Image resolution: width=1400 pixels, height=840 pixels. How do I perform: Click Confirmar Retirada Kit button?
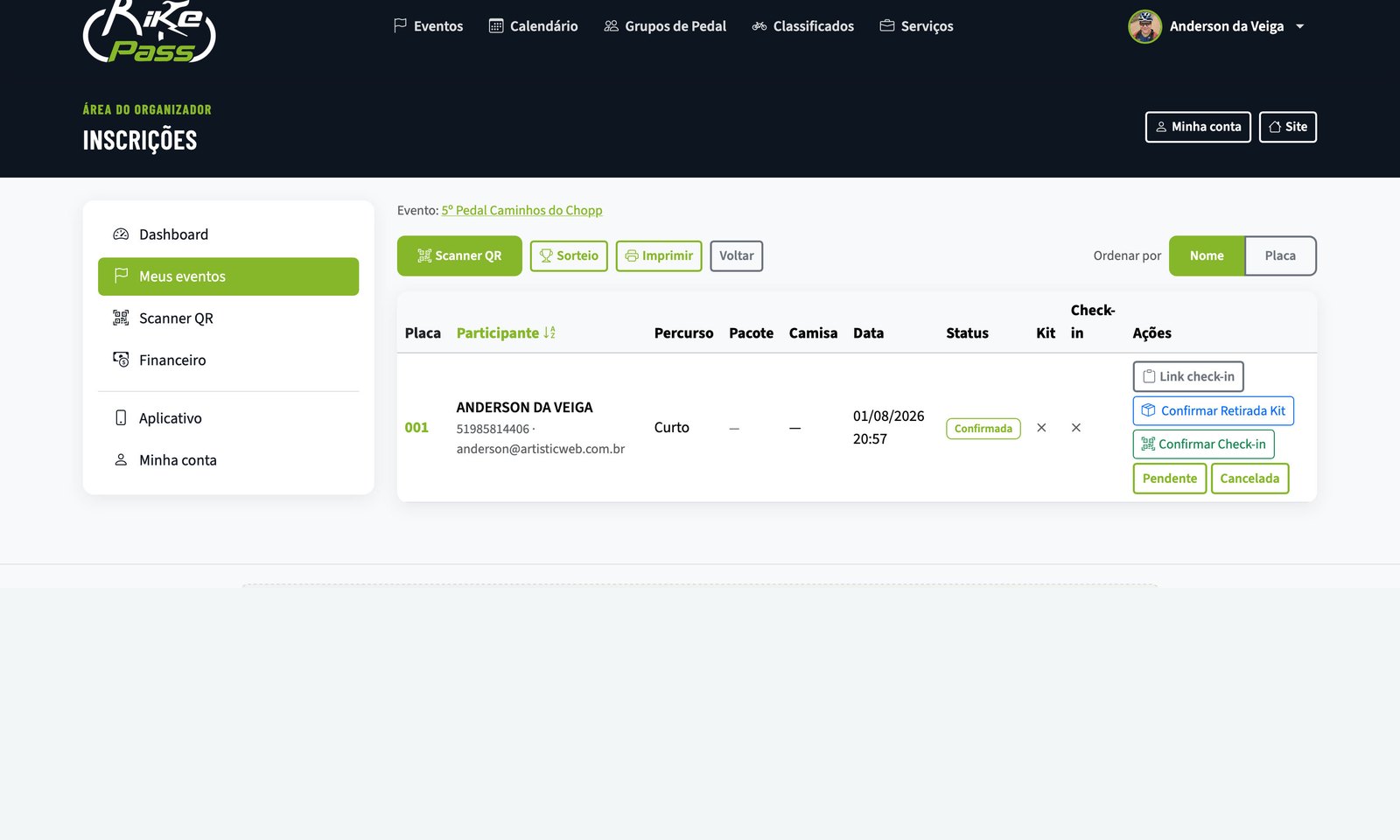[1213, 410]
